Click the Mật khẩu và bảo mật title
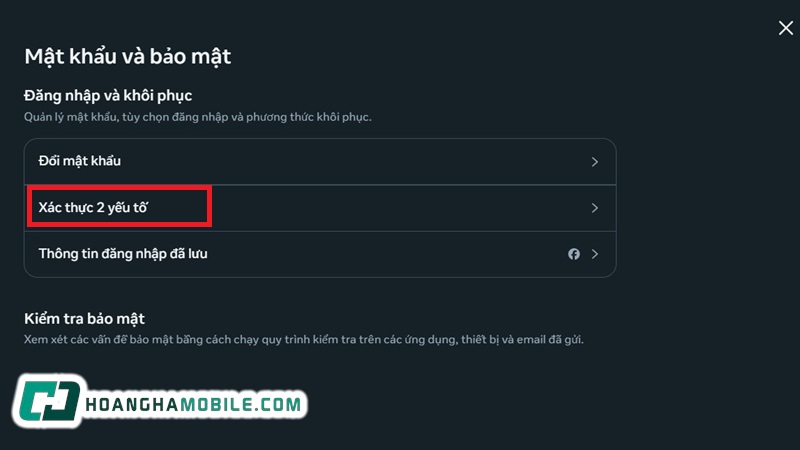The width and height of the screenshot is (800, 450). [x=127, y=56]
